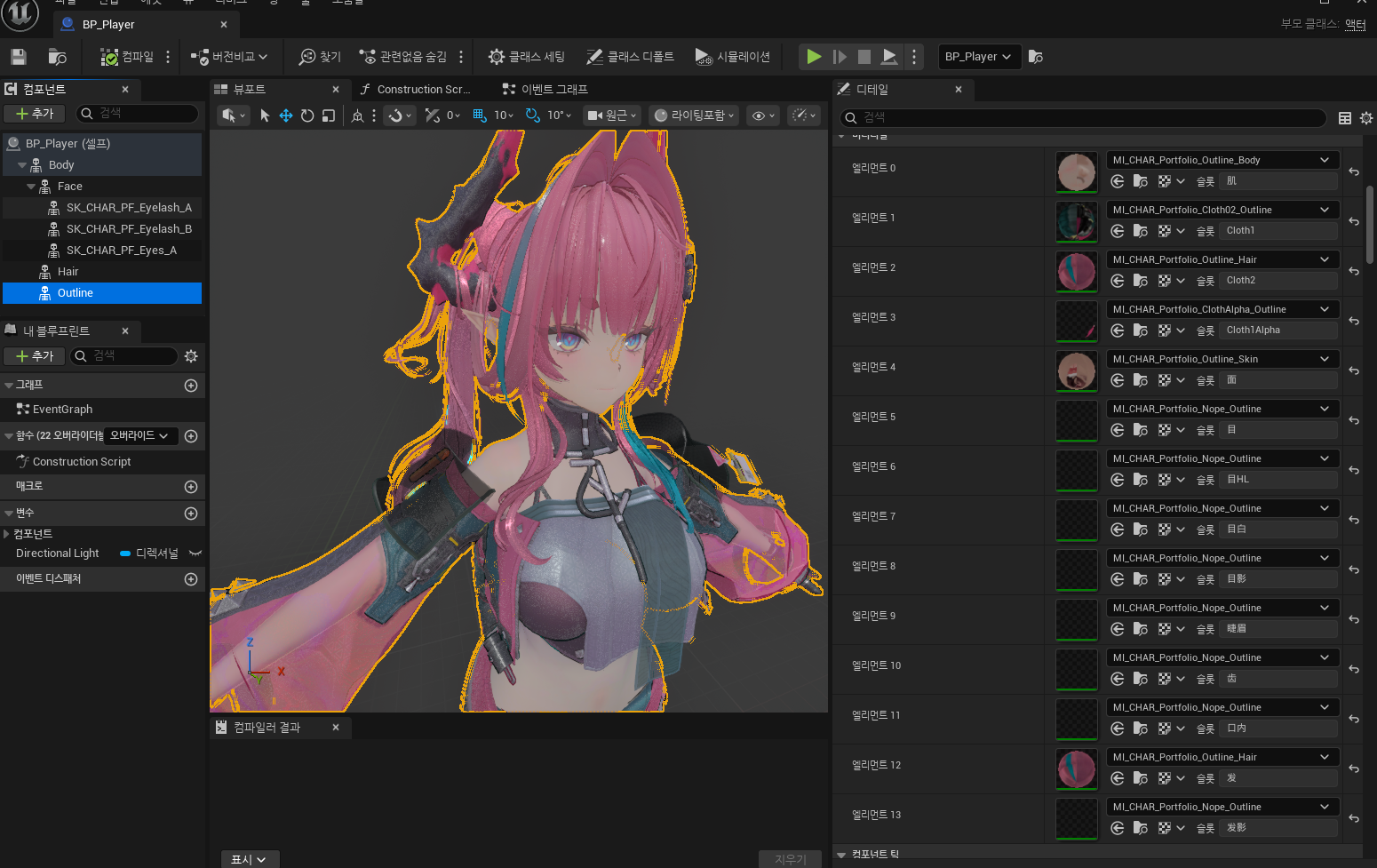
Task: Toggle 관련없음 숨김 (hide unrelated)
Action: point(403,57)
